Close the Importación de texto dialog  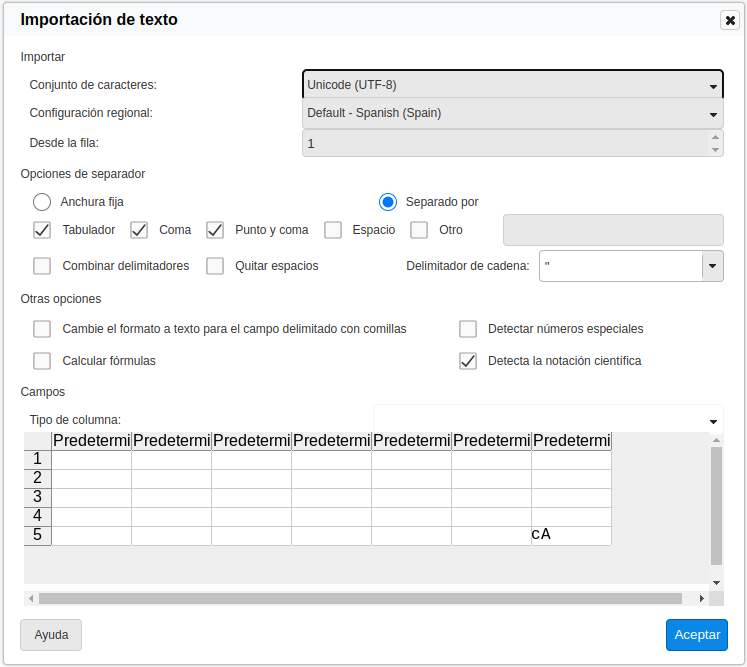(x=730, y=20)
